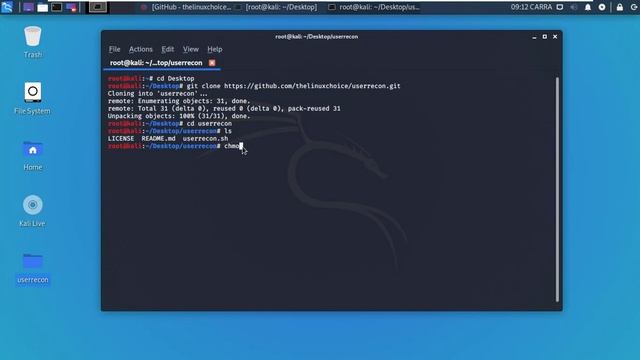This screenshot has width=640, height=360.
Task: Click the log out icon in panel
Action: click(634, 7)
